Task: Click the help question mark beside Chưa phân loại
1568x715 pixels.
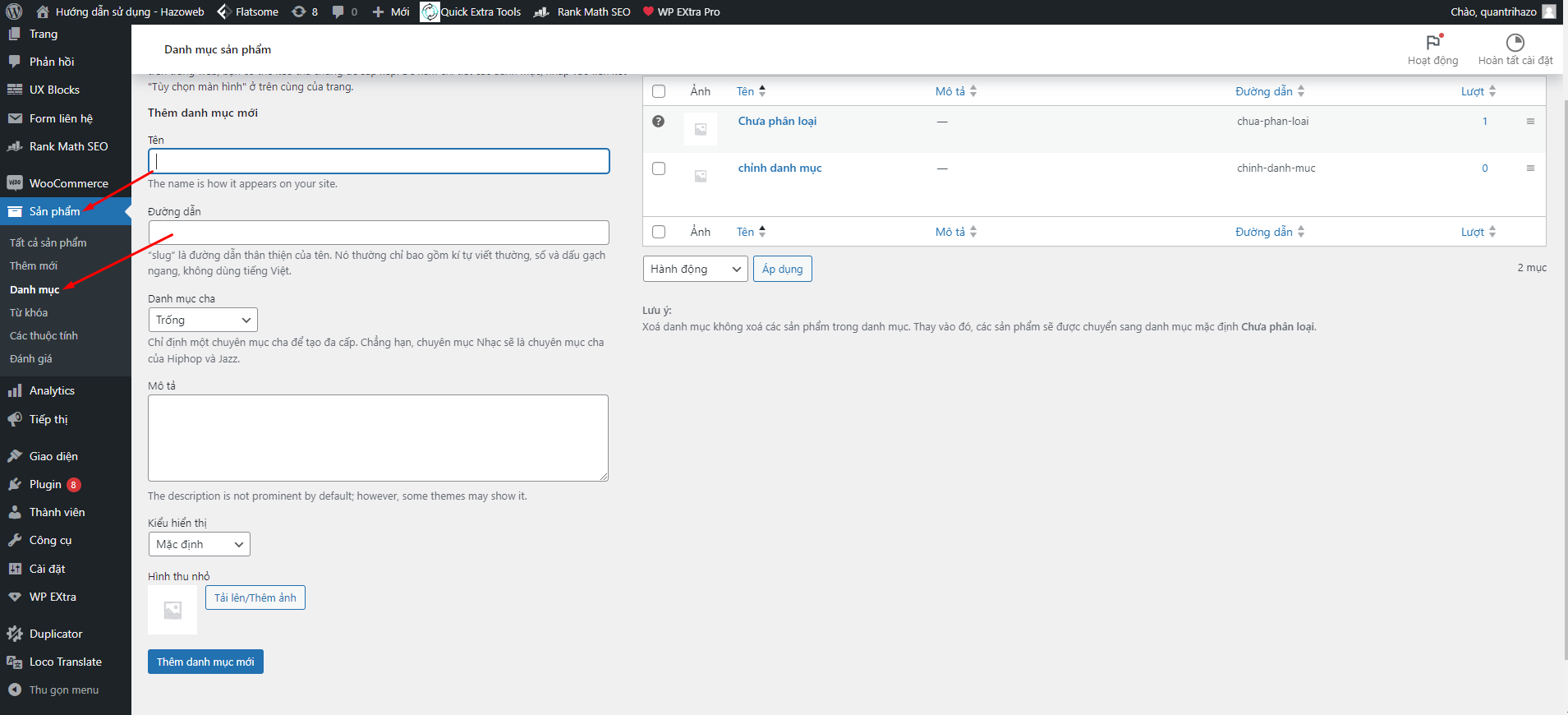Action: [658, 121]
